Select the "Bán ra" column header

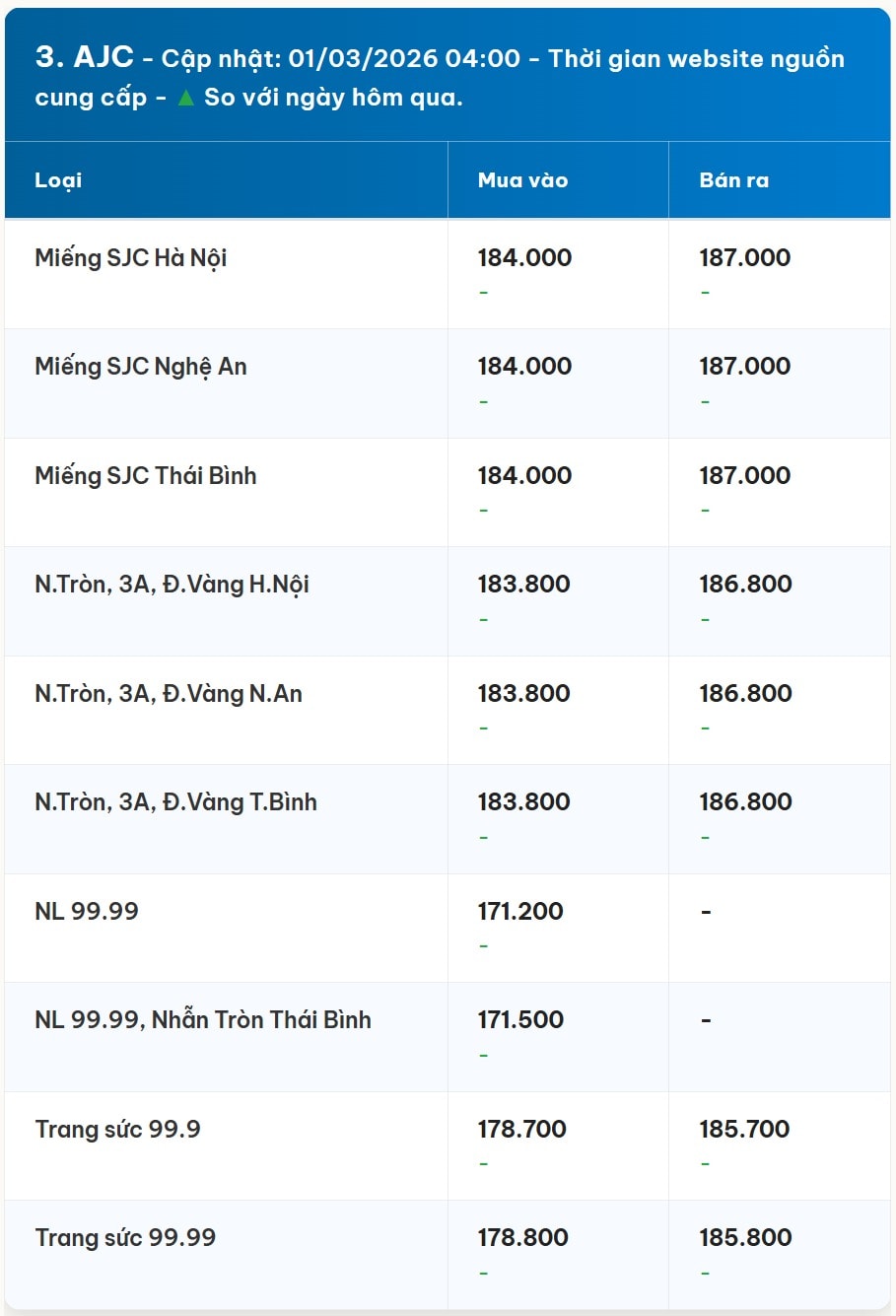733,180
